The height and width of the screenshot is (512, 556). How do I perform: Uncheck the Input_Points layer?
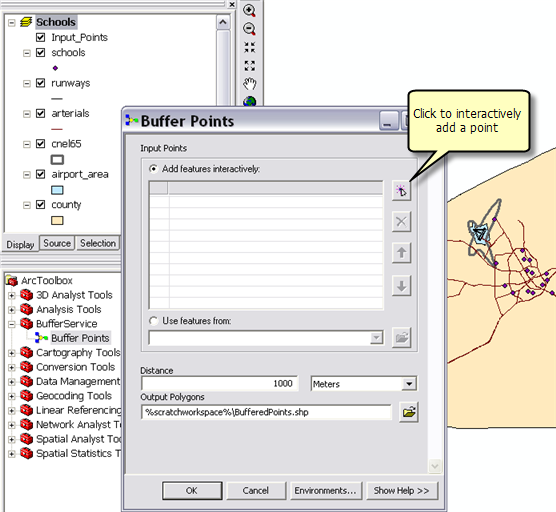tap(41, 37)
